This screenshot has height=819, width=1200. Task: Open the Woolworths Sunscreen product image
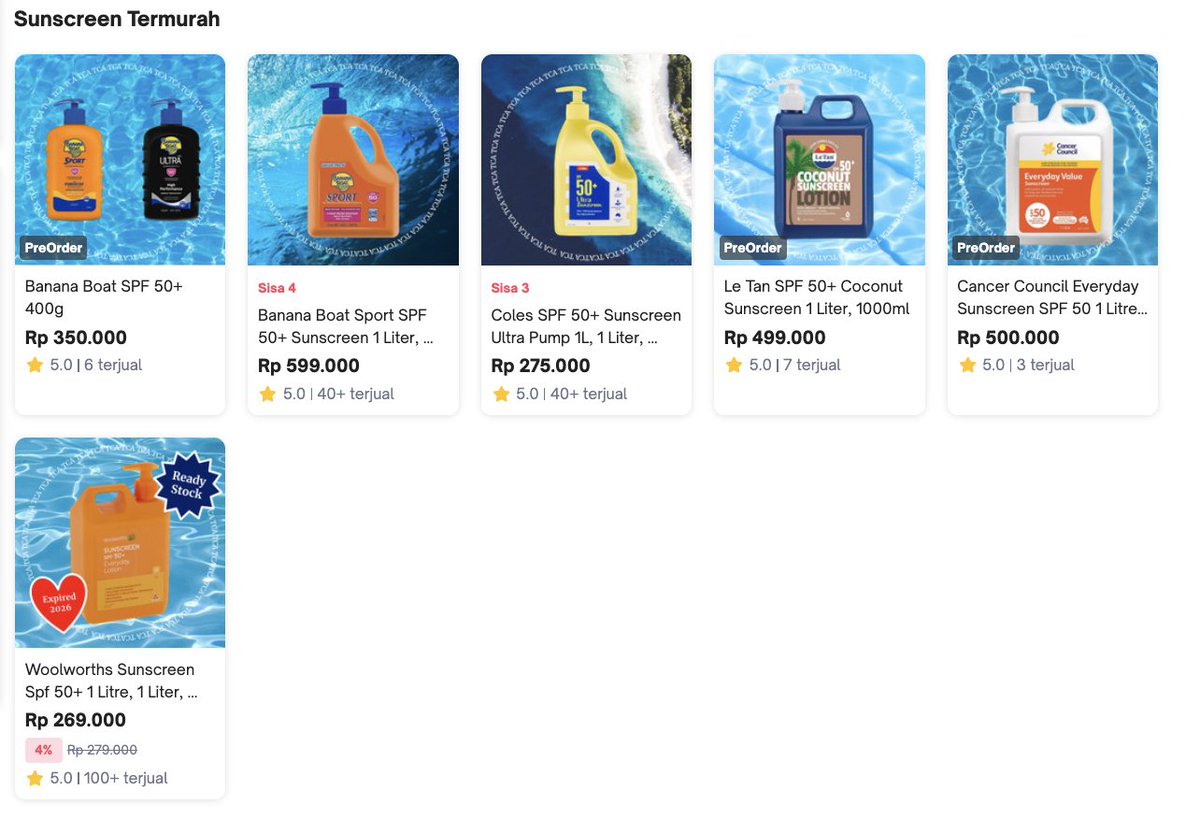pyautogui.click(x=120, y=543)
